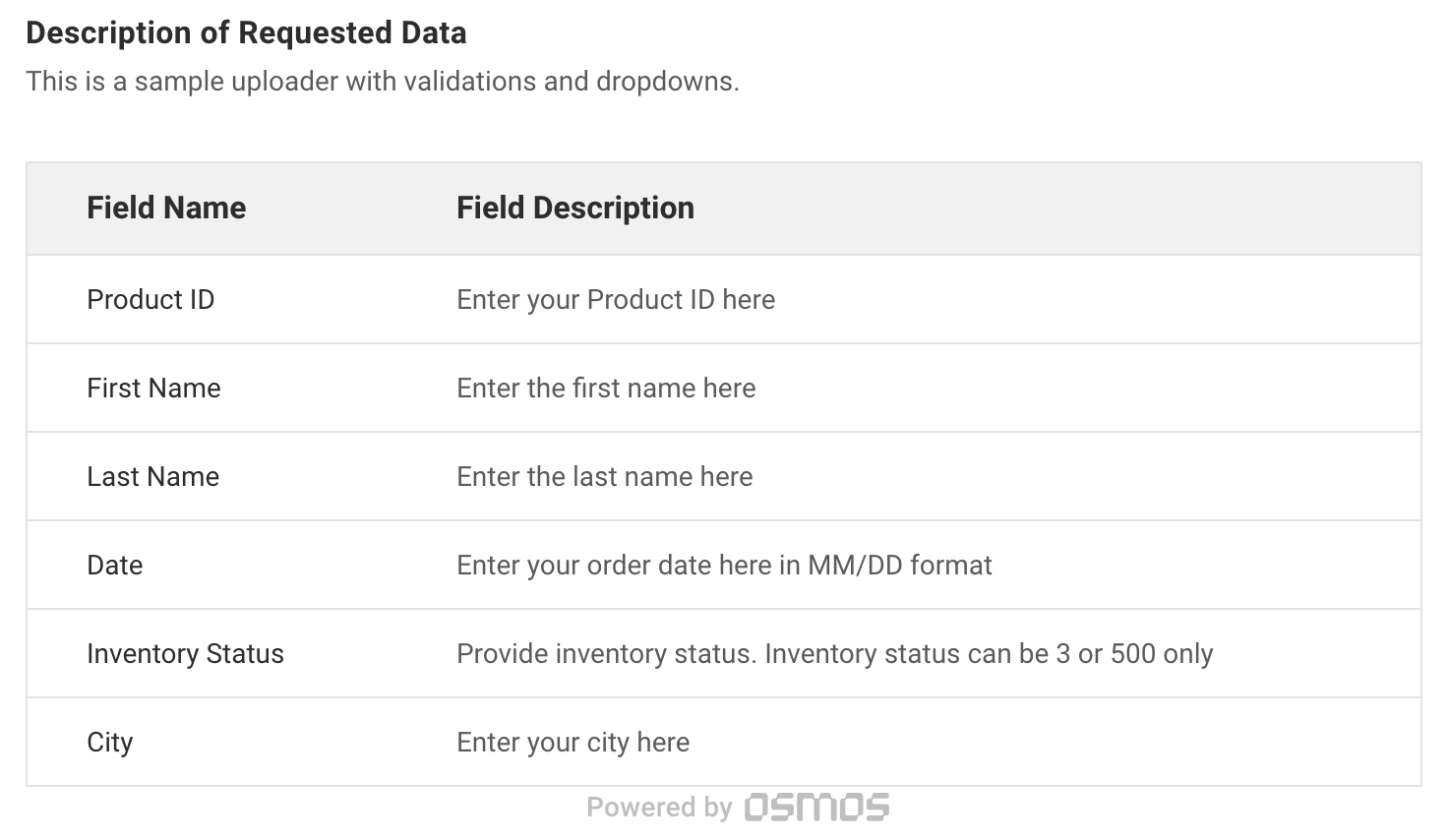Click 'Enter the first name here' description
Image resolution: width=1448 pixels, height=840 pixels.
point(606,389)
